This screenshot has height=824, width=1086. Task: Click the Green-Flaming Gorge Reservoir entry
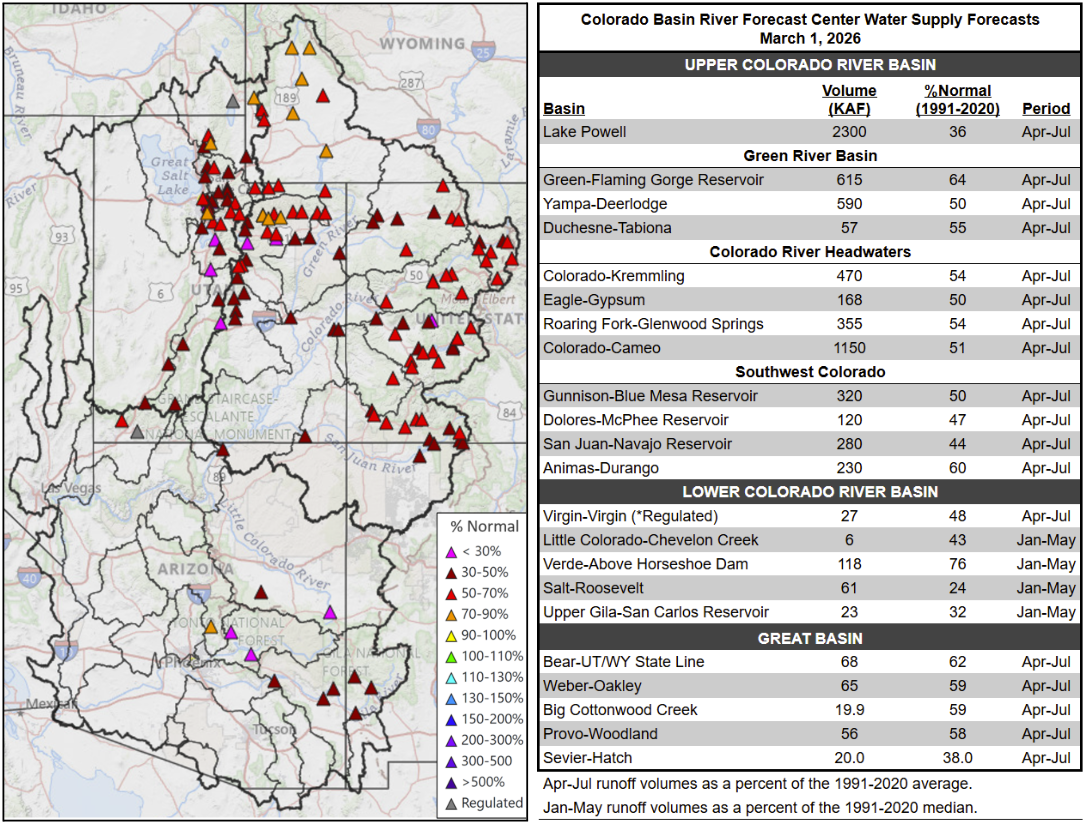click(x=653, y=180)
